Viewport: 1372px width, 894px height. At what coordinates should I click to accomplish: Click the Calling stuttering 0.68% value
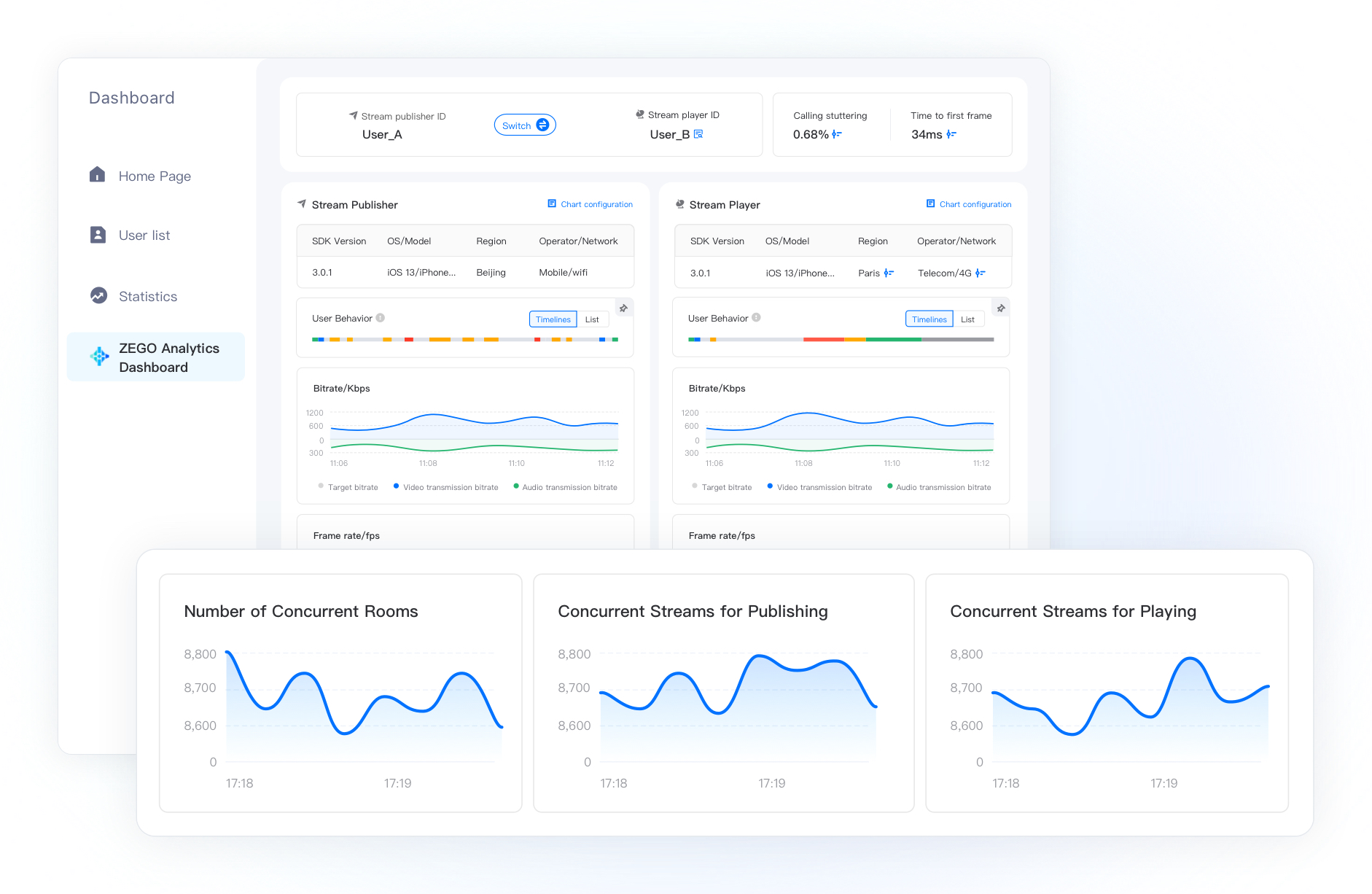click(x=811, y=134)
